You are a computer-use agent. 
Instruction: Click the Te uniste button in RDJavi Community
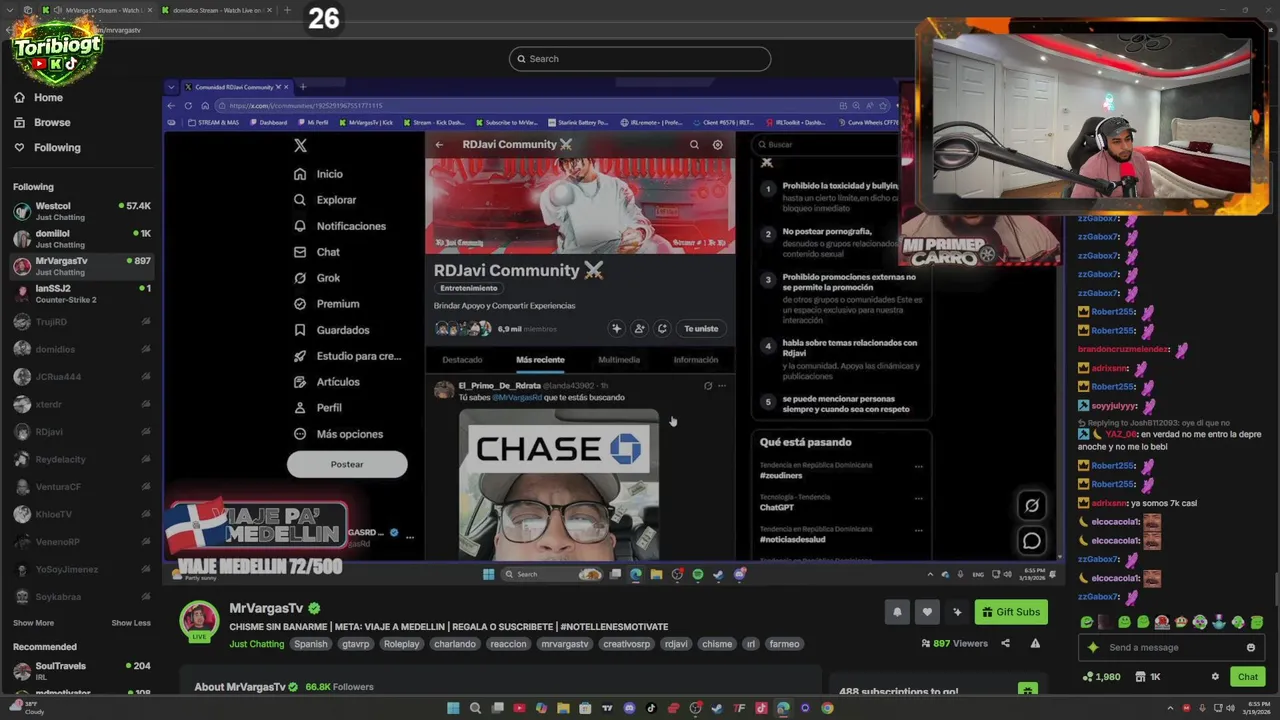701,329
